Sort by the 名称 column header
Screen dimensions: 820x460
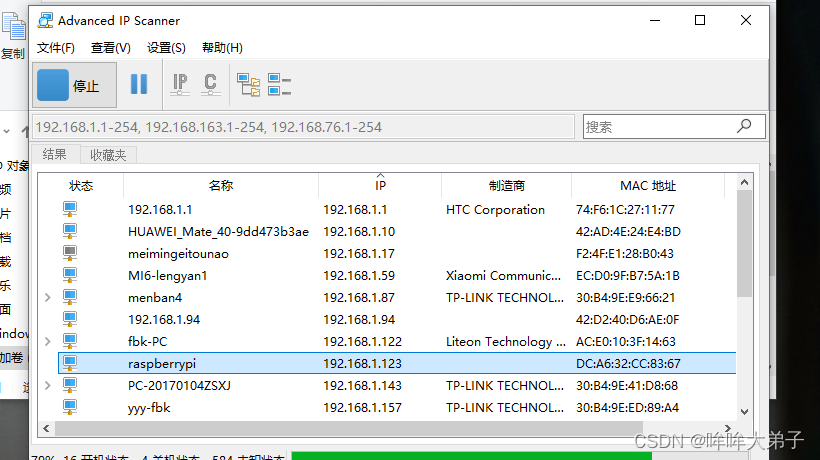click(221, 186)
